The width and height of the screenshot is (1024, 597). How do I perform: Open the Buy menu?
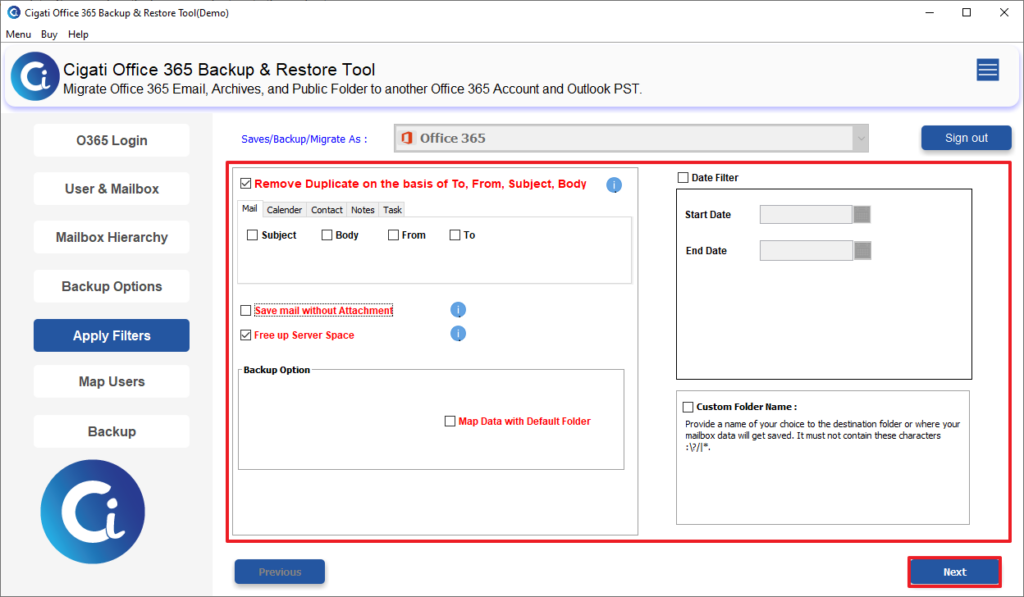click(49, 34)
